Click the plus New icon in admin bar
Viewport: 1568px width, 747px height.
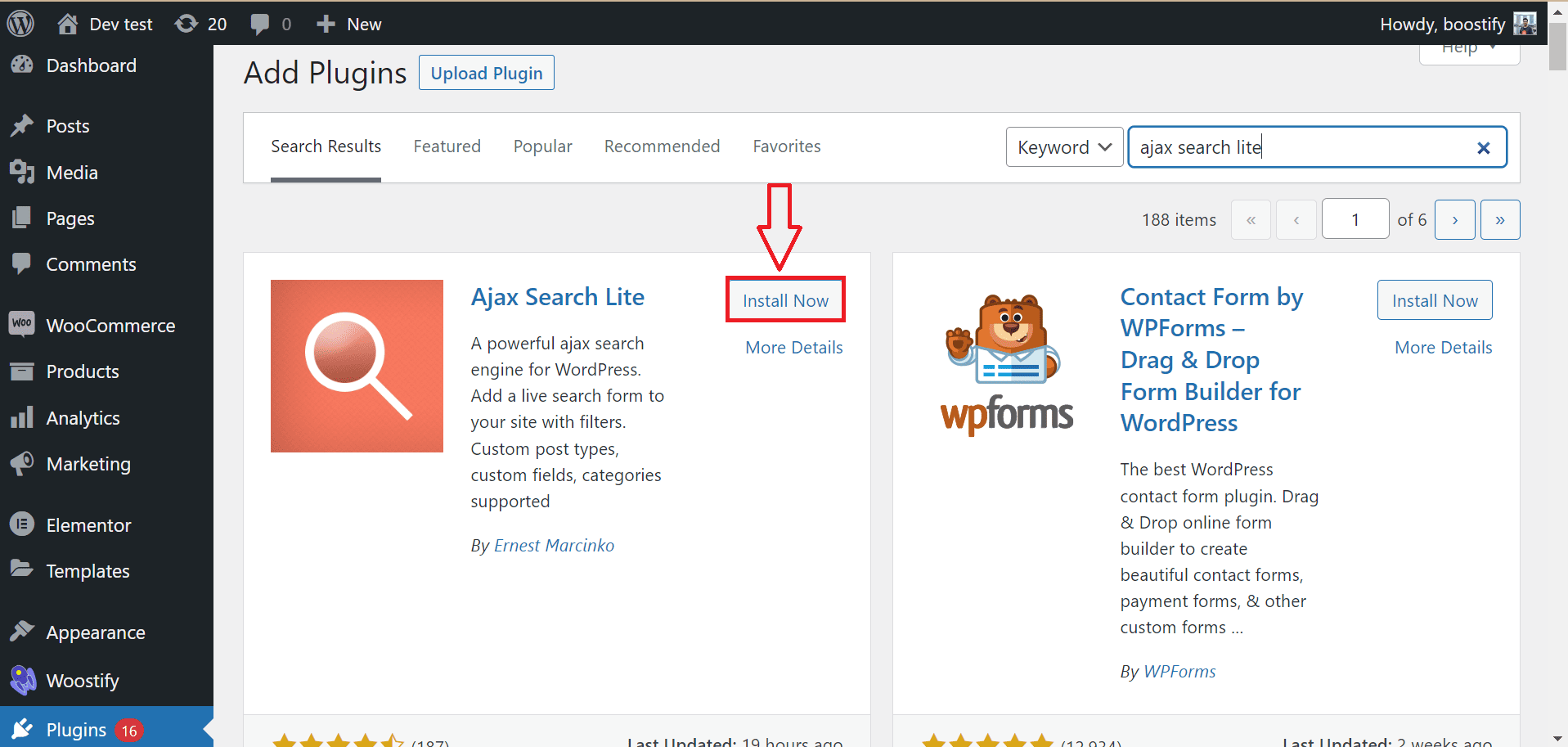click(326, 25)
